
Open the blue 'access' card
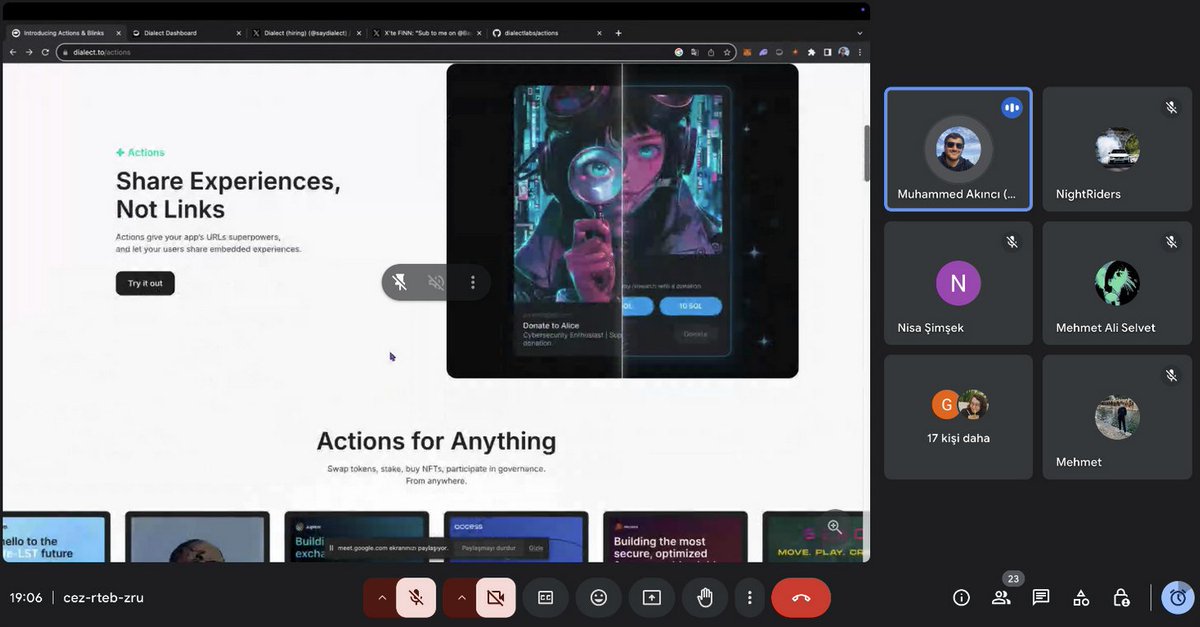[516, 537]
